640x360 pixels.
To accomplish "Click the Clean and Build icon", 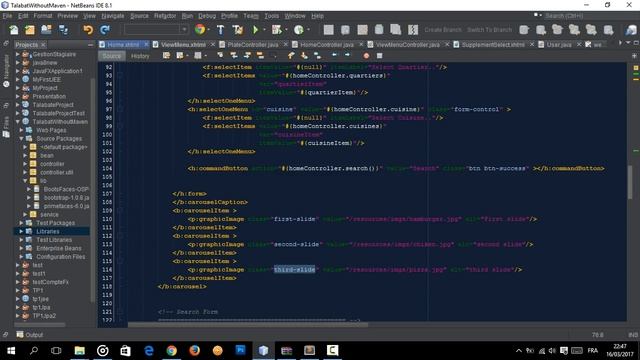I will [237, 30].
